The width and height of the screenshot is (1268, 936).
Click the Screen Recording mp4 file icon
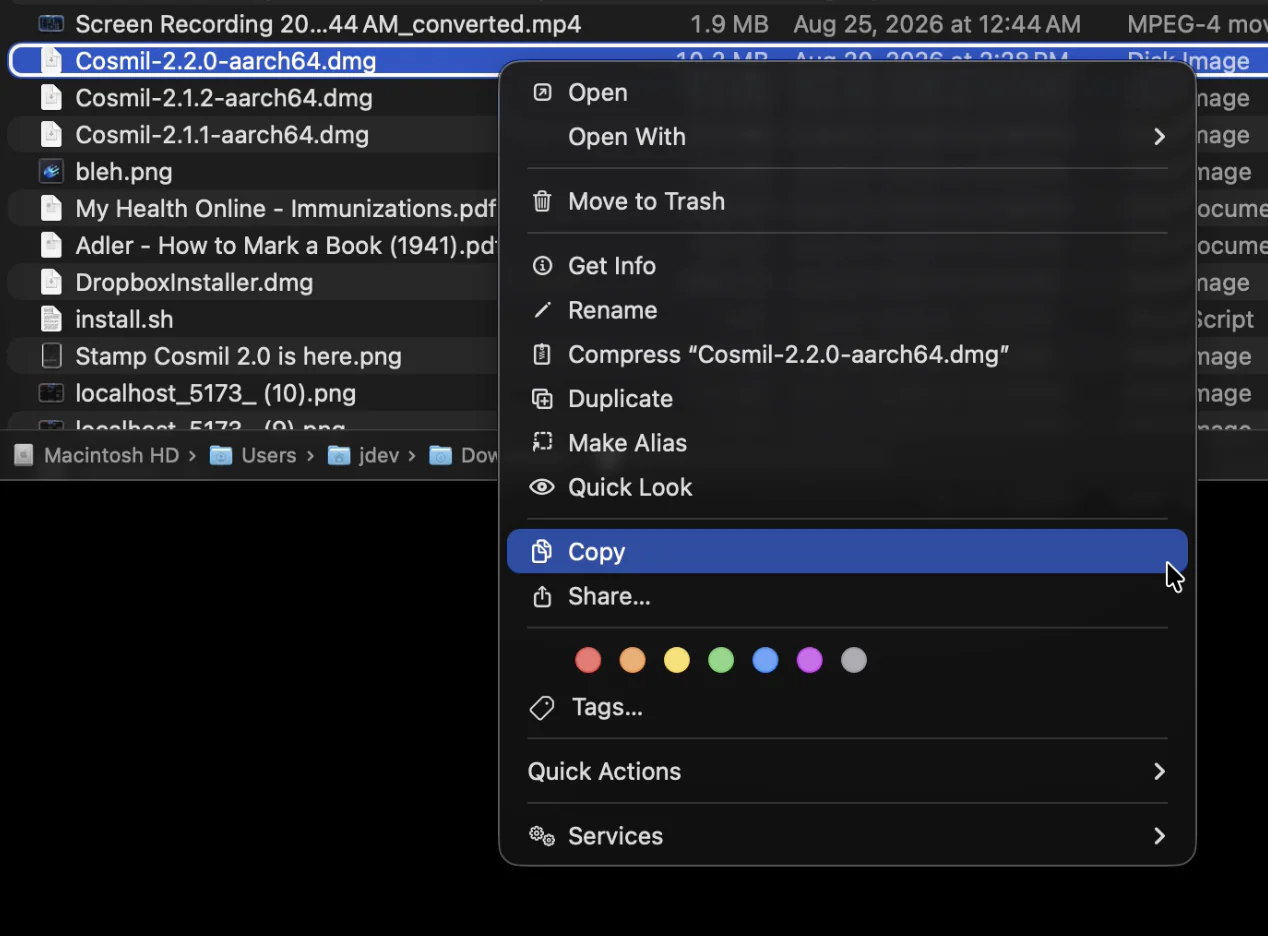pos(51,23)
